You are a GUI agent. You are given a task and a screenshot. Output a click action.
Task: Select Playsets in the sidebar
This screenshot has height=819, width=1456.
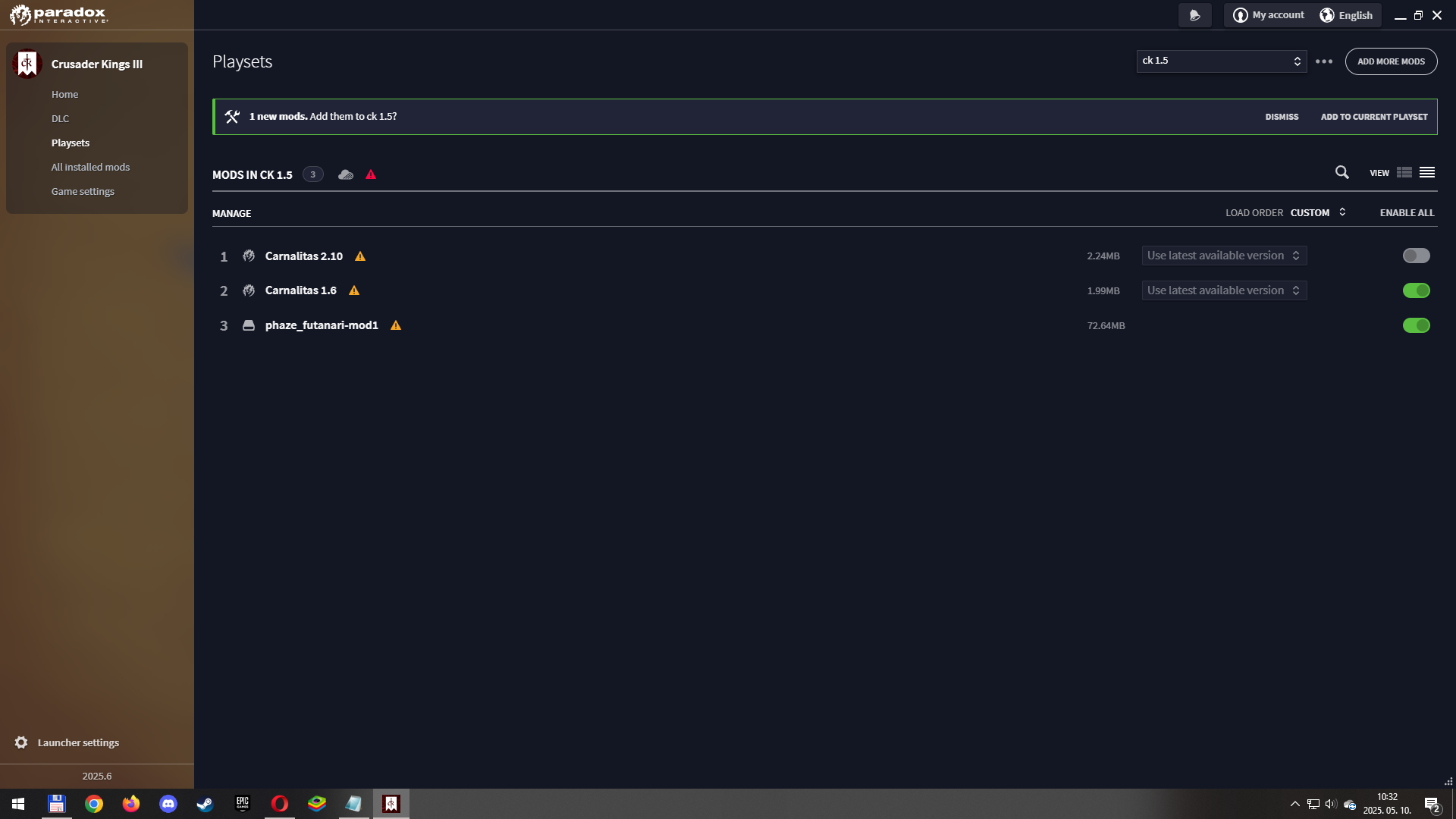pyautogui.click(x=71, y=143)
